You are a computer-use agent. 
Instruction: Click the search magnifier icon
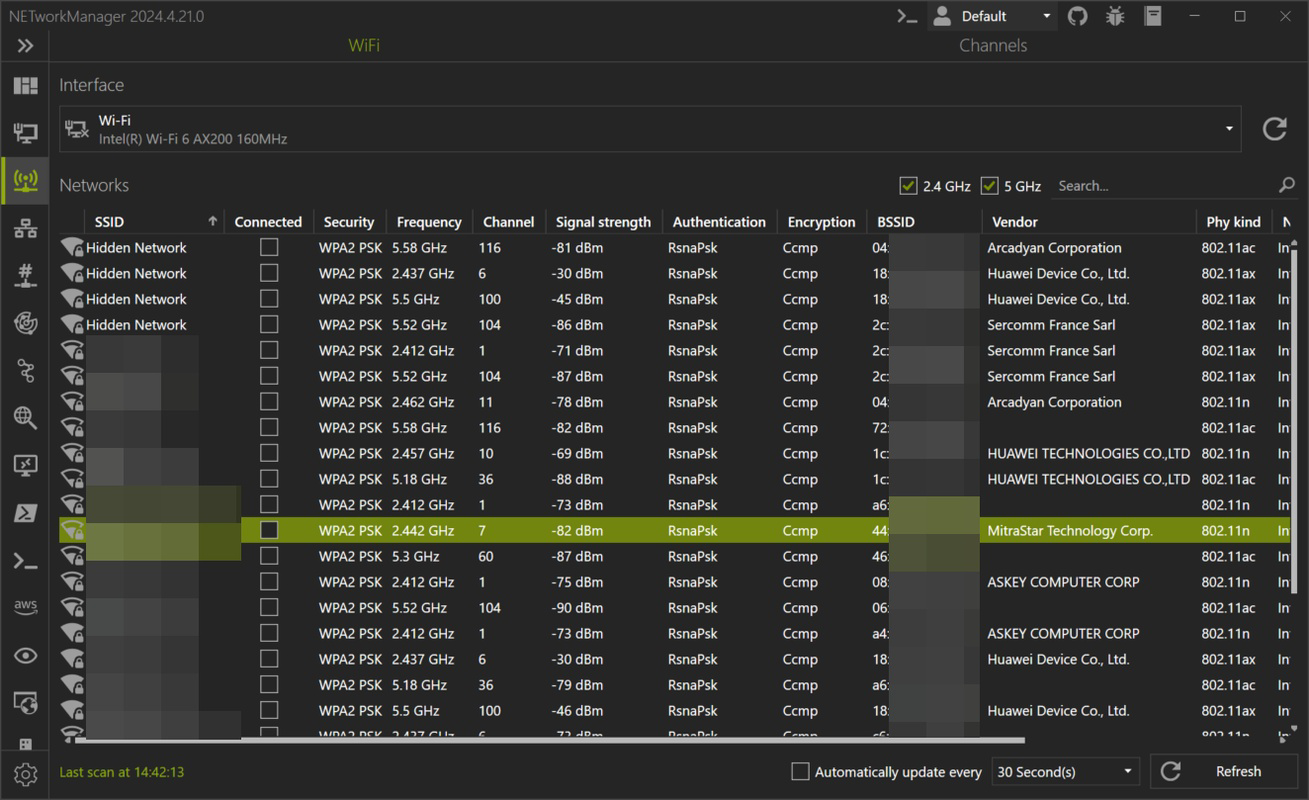point(1287,185)
